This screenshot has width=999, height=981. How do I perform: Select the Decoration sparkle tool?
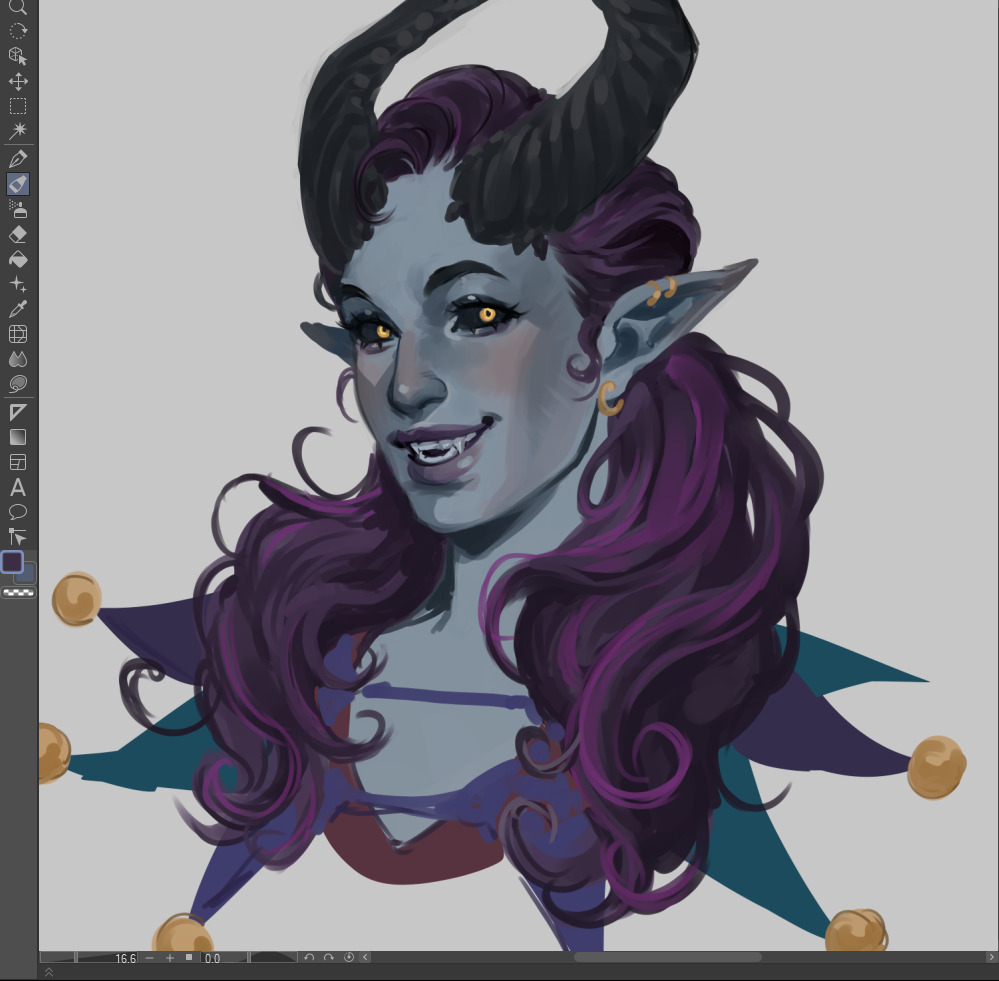click(18, 284)
